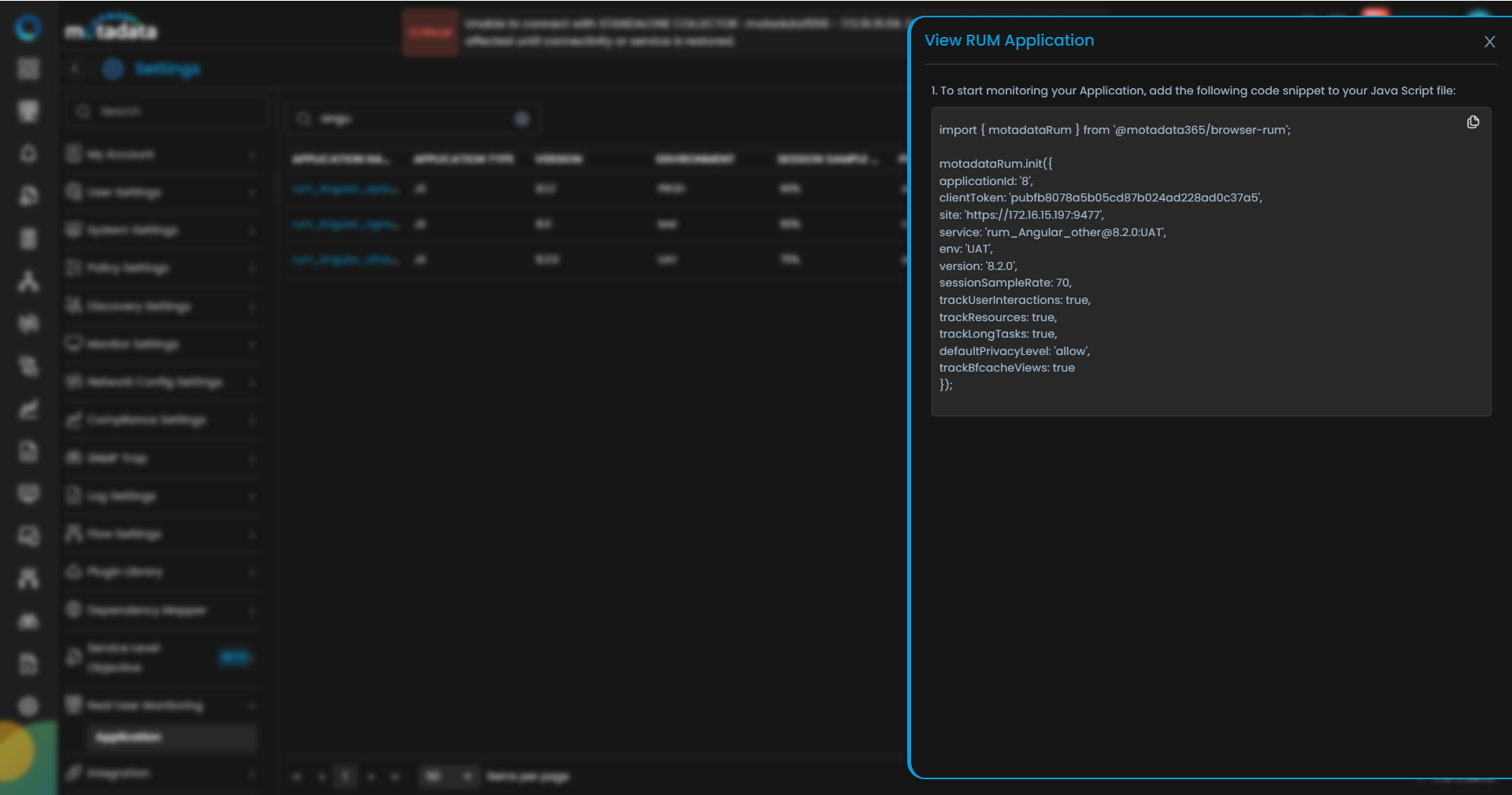This screenshot has width=1512, height=795.
Task: Open the third rum_Angular application link
Action: [x=344, y=260]
